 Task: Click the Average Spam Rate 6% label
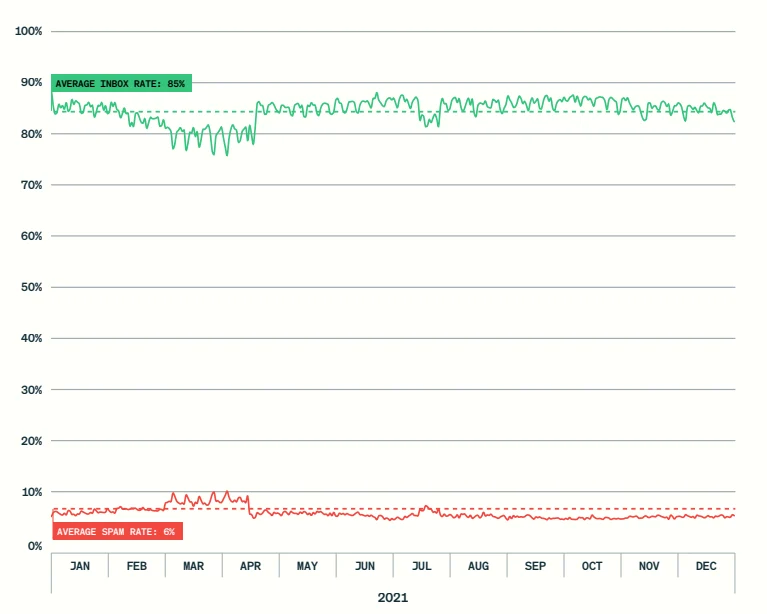tap(116, 532)
